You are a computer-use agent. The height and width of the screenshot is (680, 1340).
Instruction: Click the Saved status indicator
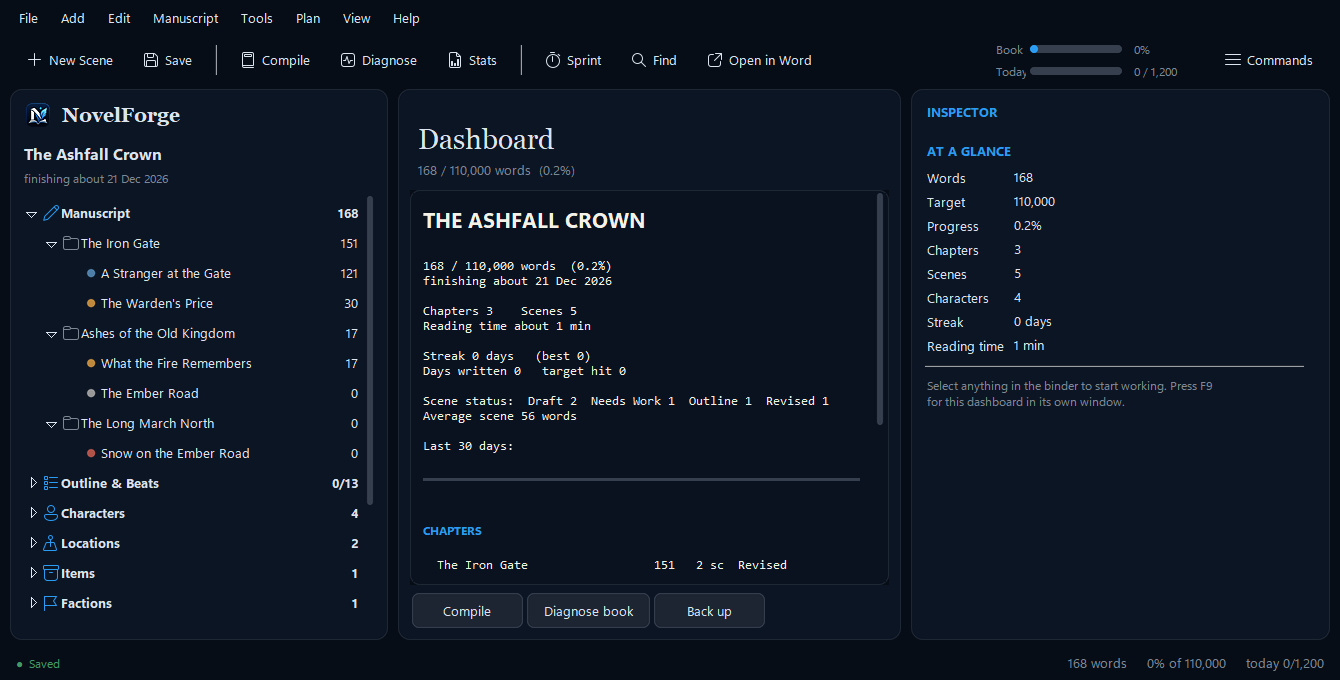(x=38, y=664)
